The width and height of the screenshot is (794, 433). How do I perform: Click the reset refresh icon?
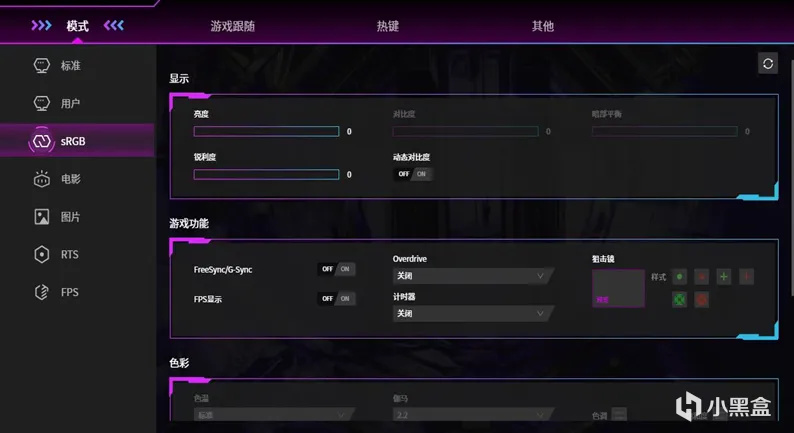768,64
